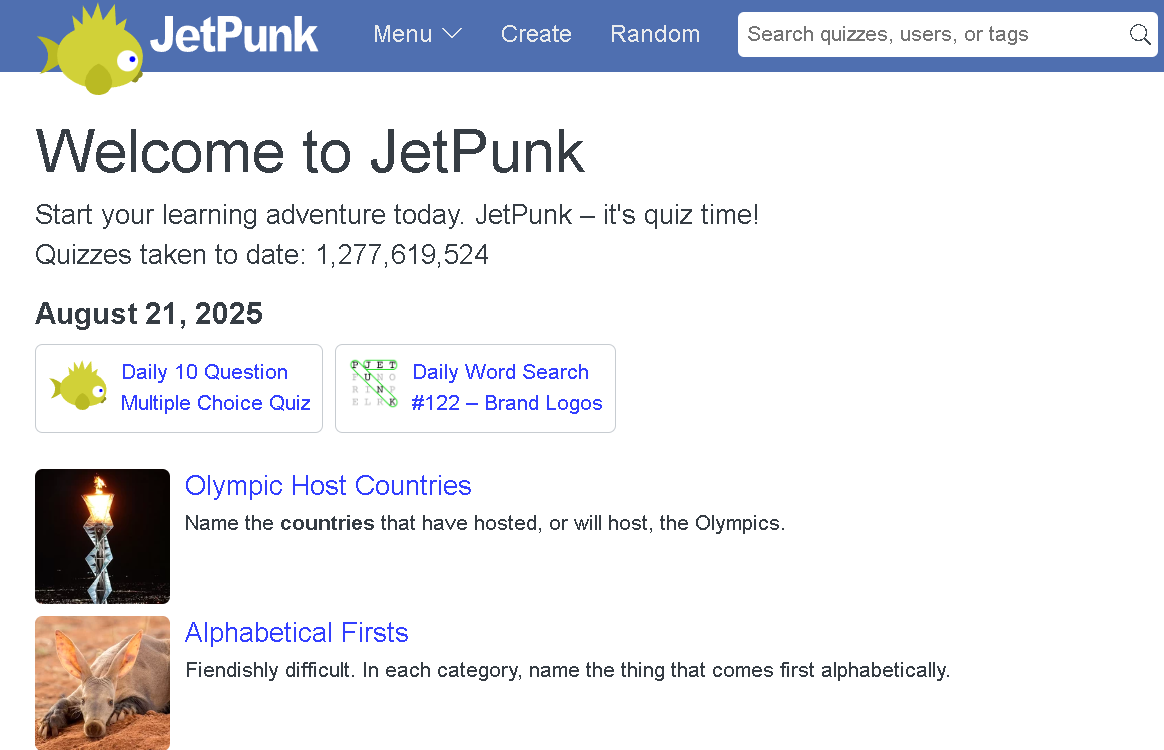Viewport: 1164px width, 750px height.
Task: Open the Olympic Host Countries quiz
Action: pyautogui.click(x=328, y=486)
